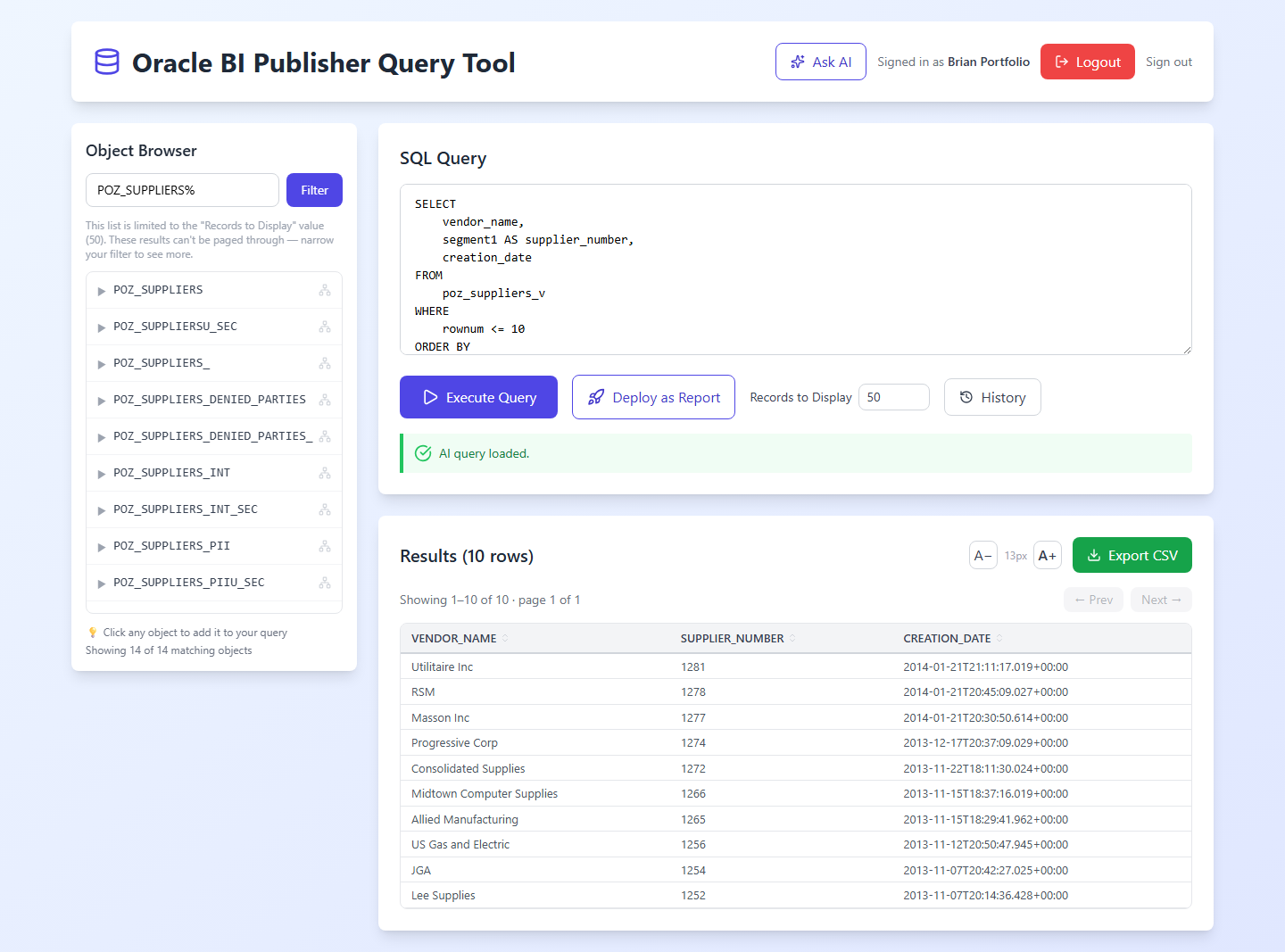The height and width of the screenshot is (952, 1285).
Task: Click hierarchy icon beside POZ_SUPPLIERS_INT
Action: click(325, 473)
